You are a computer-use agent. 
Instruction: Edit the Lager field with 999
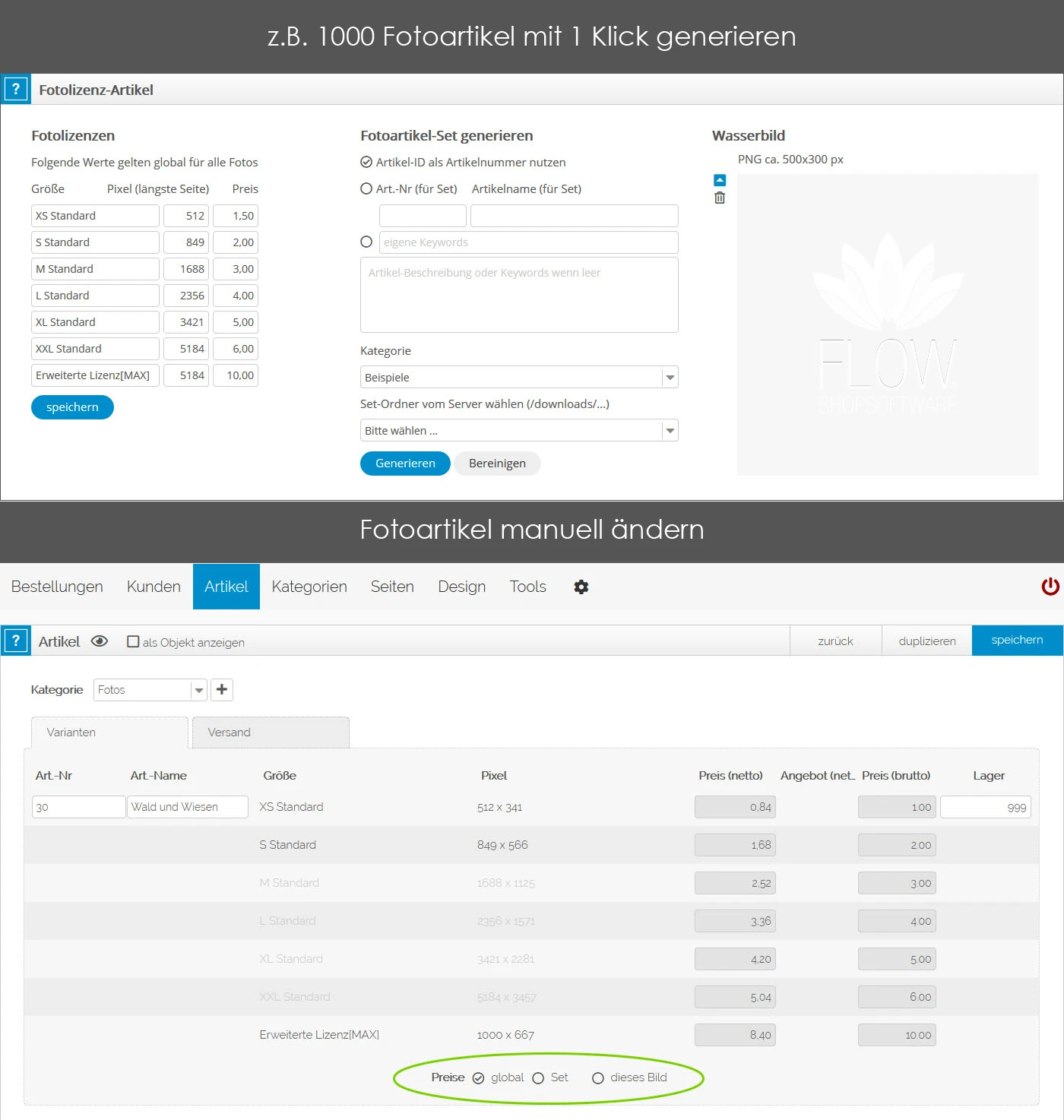coord(986,807)
